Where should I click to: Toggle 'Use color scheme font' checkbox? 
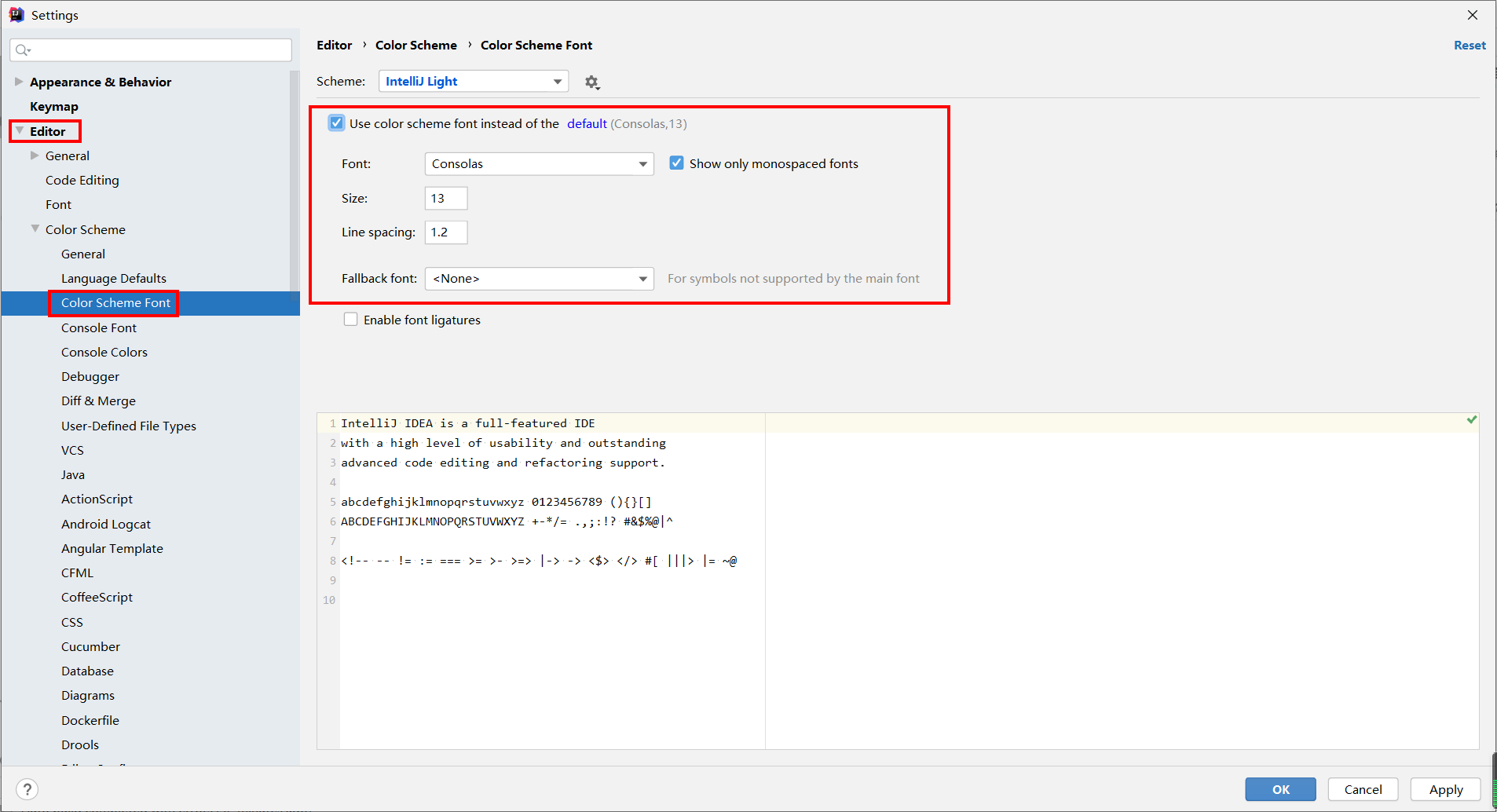(336, 123)
